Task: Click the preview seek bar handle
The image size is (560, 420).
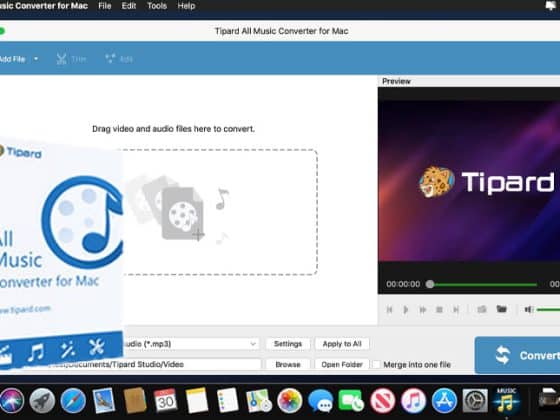Action: tap(430, 284)
